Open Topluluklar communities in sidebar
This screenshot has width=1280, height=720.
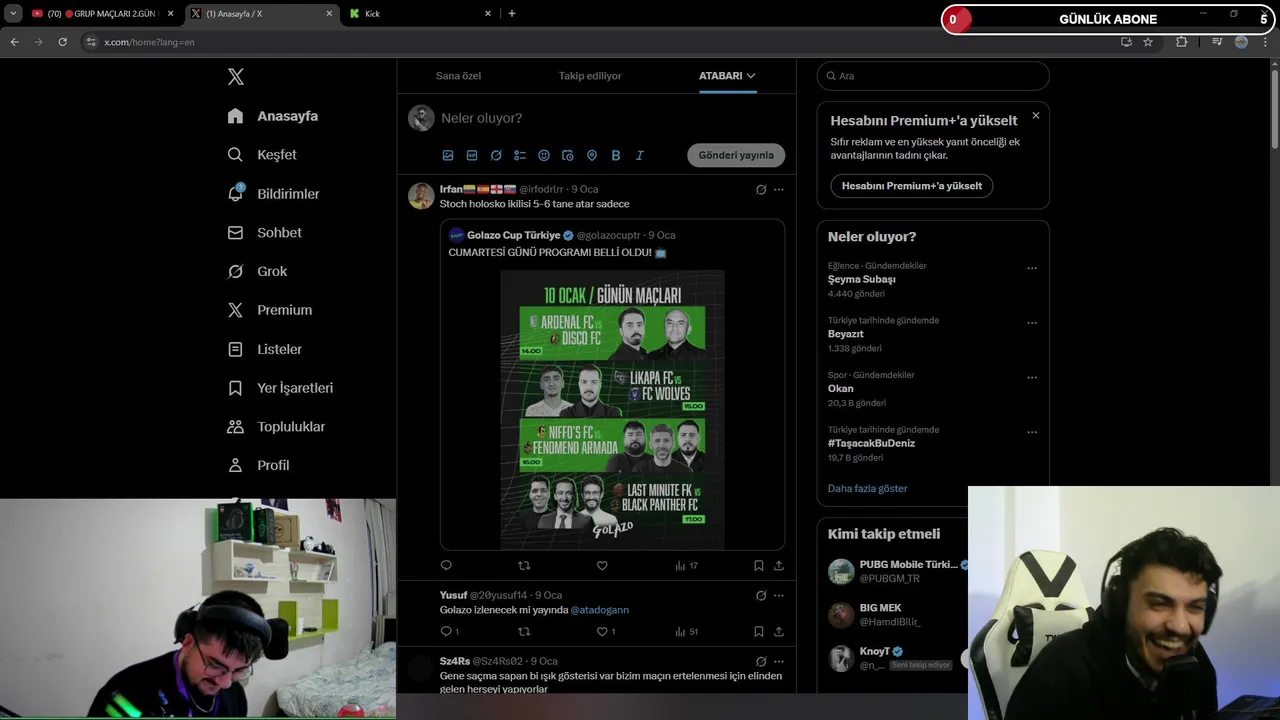point(277,426)
